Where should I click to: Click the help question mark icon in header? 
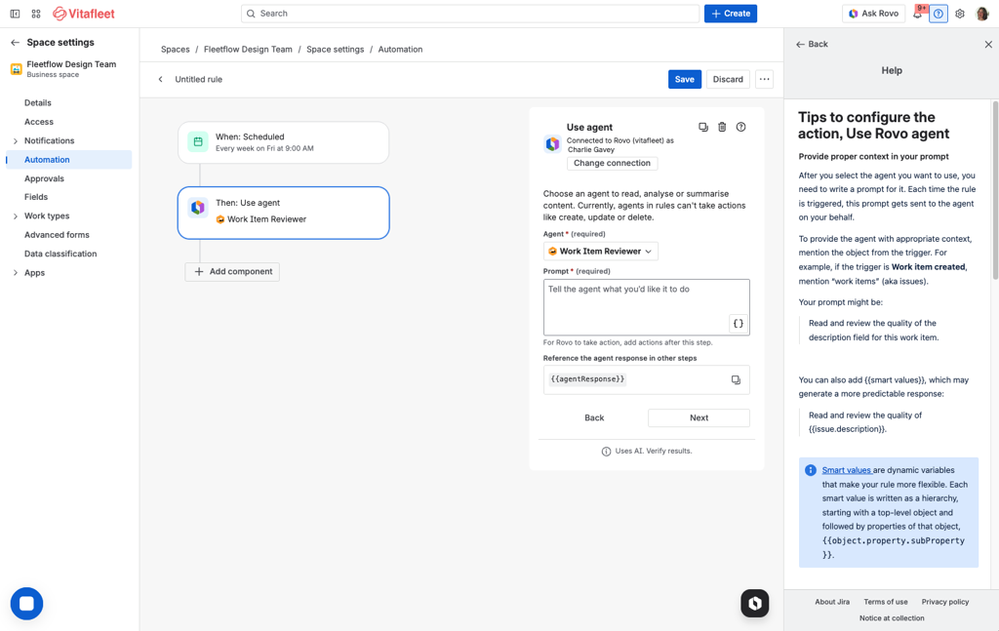[x=938, y=13]
